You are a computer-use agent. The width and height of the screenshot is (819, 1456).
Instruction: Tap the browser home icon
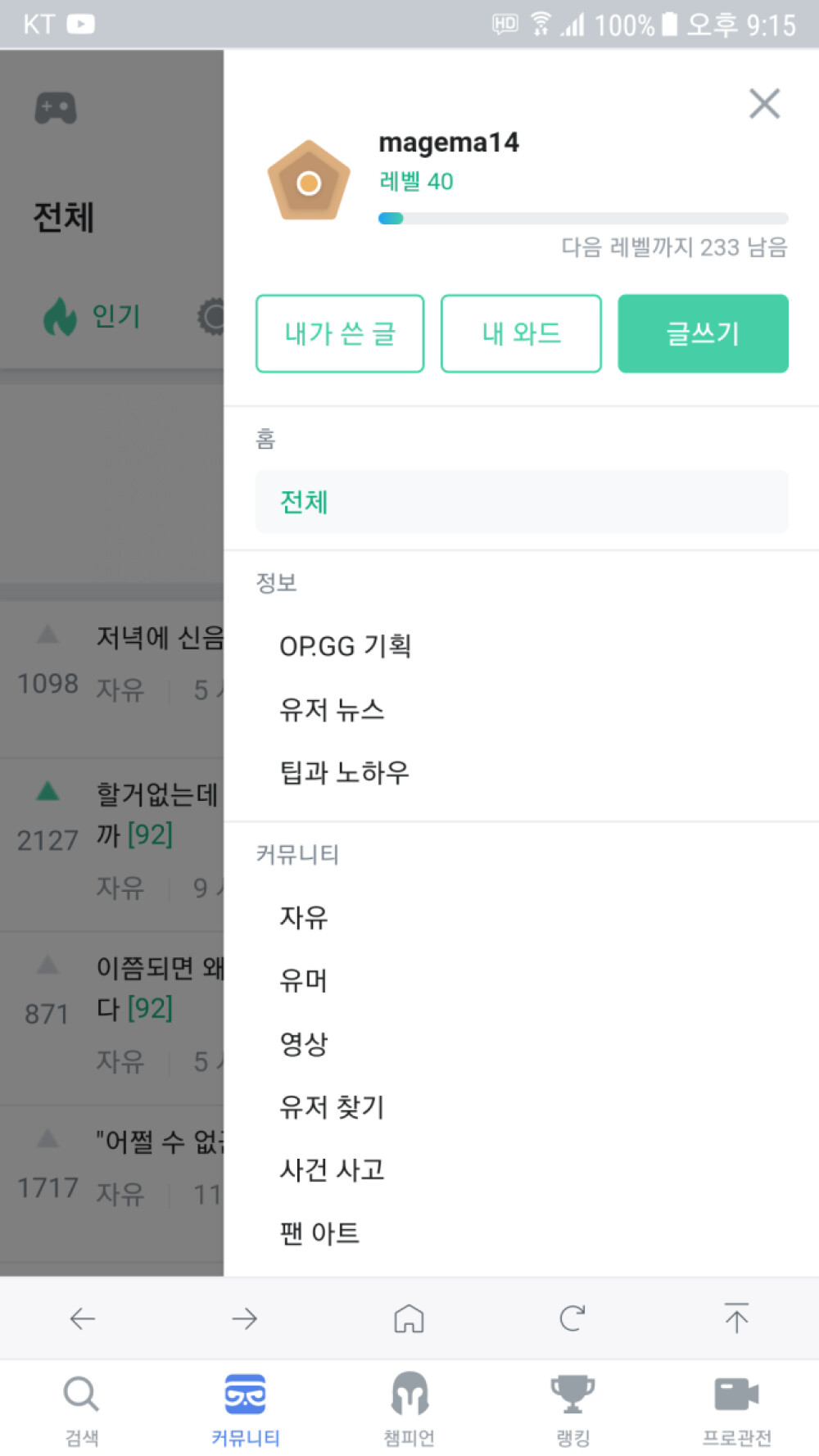pyautogui.click(x=409, y=1318)
